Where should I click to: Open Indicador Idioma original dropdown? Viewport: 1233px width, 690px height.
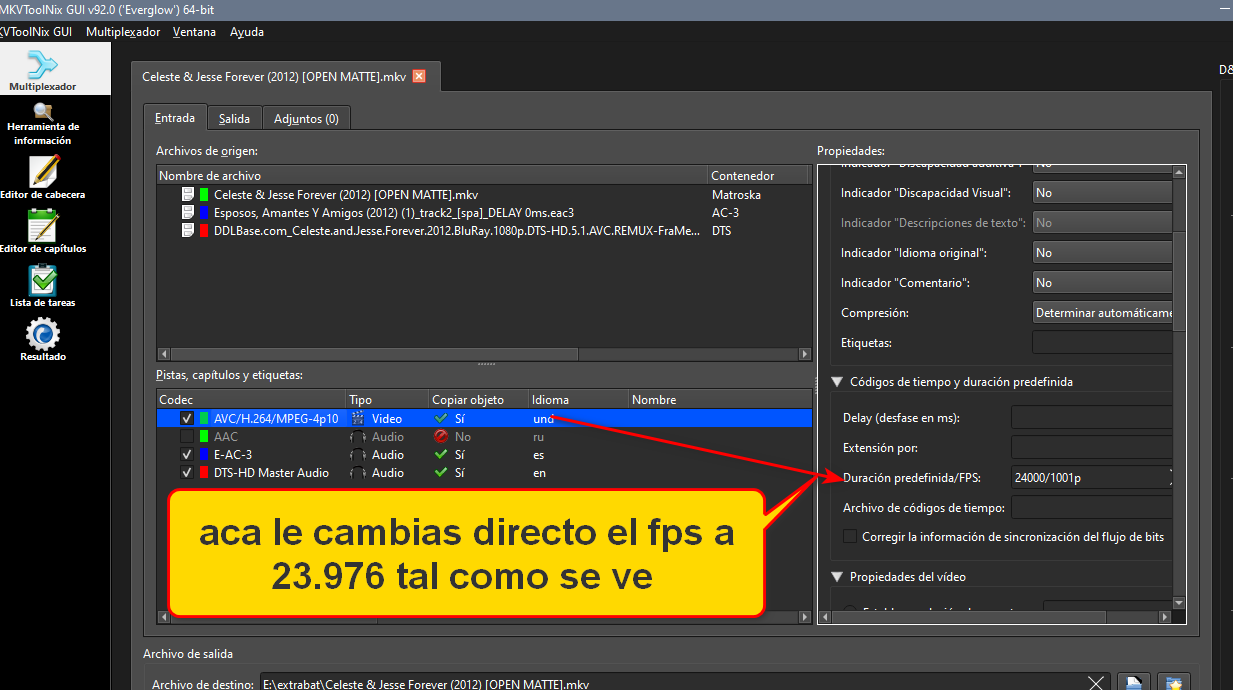pos(1102,253)
